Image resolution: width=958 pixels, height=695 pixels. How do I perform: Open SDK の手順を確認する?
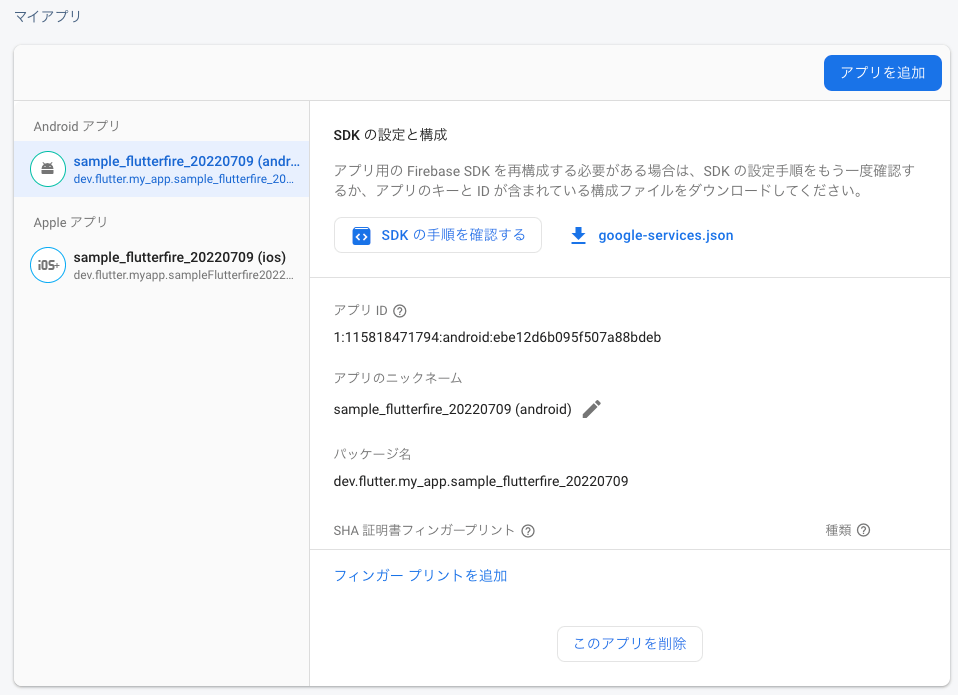[437, 235]
